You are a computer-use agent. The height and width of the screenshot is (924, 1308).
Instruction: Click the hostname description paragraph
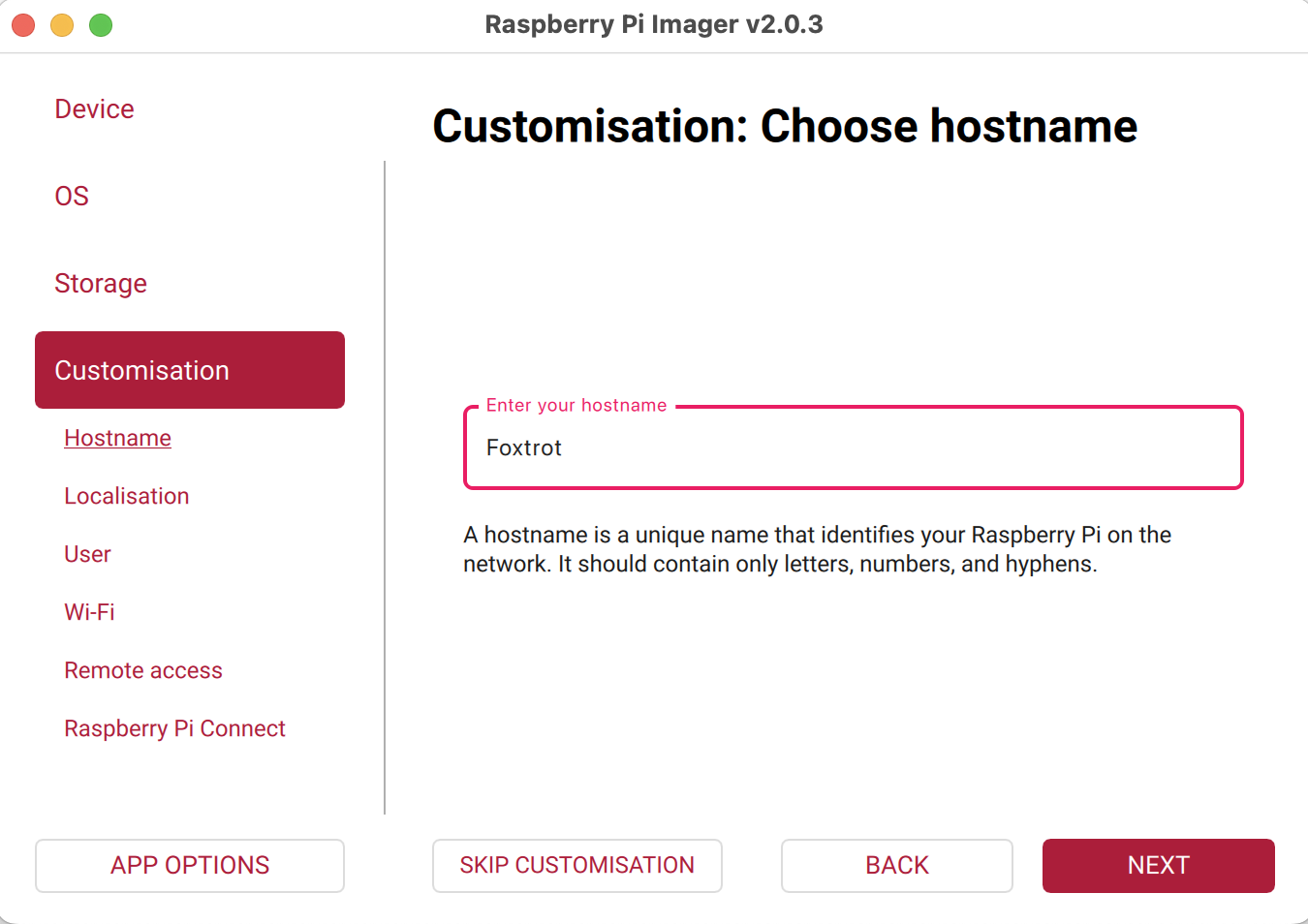(x=817, y=549)
